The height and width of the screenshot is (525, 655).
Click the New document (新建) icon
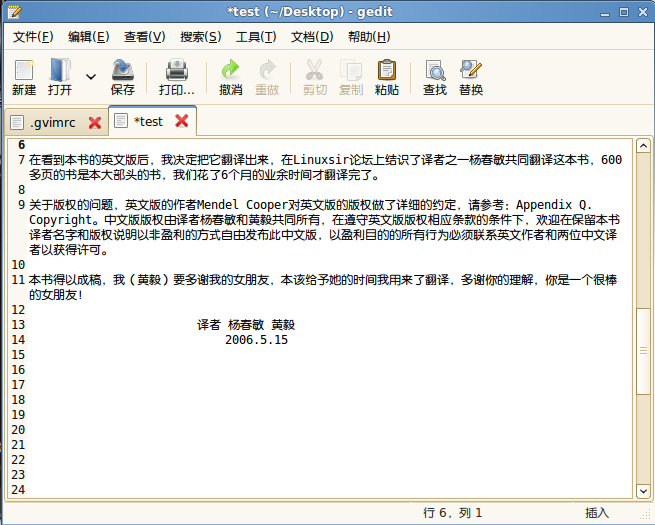coord(24,70)
